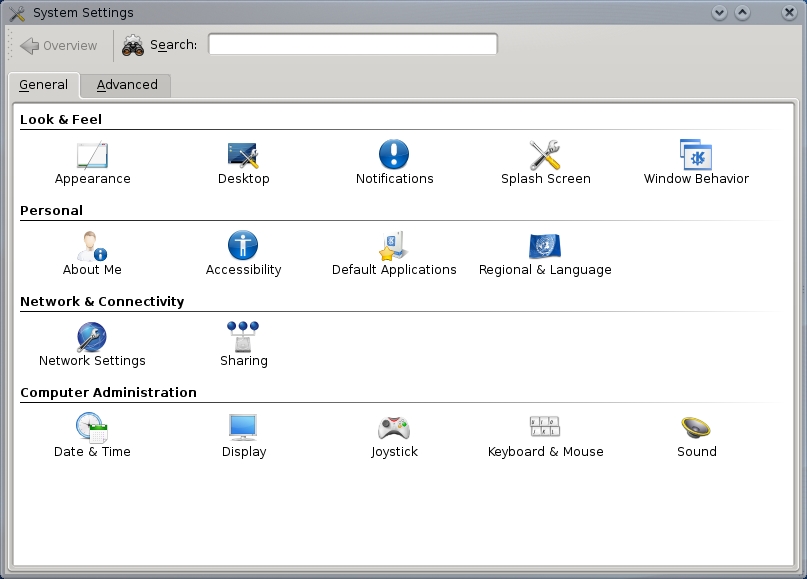Open Network Settings module
The image size is (807, 579).
[92, 338]
